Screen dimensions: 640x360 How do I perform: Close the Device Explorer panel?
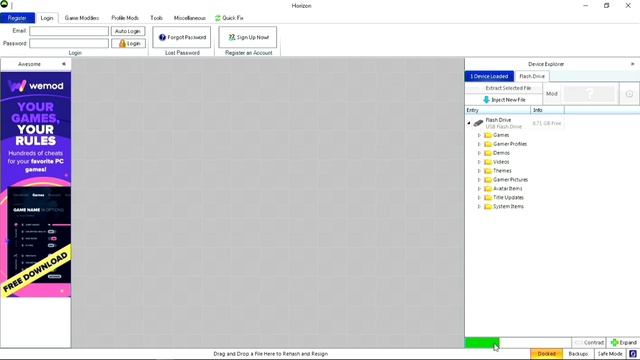pyautogui.click(x=633, y=64)
